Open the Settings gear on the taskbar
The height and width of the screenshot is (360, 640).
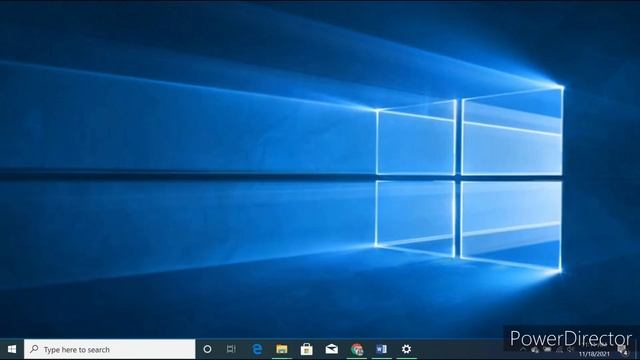406,349
